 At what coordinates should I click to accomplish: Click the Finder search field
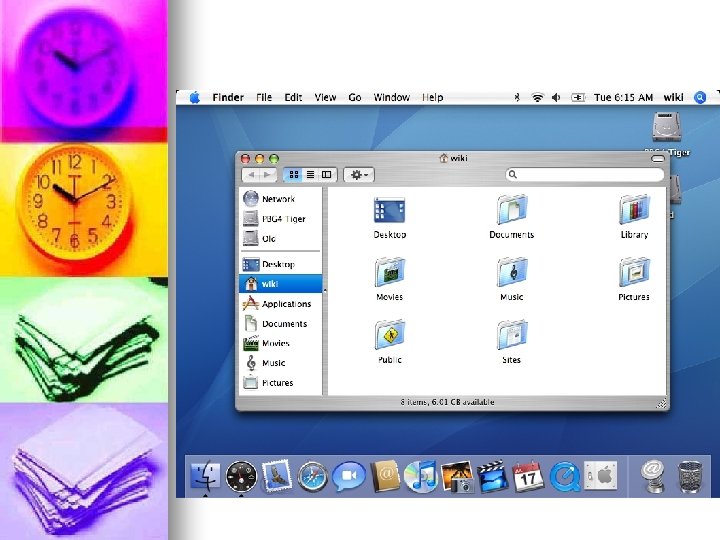coord(585,174)
